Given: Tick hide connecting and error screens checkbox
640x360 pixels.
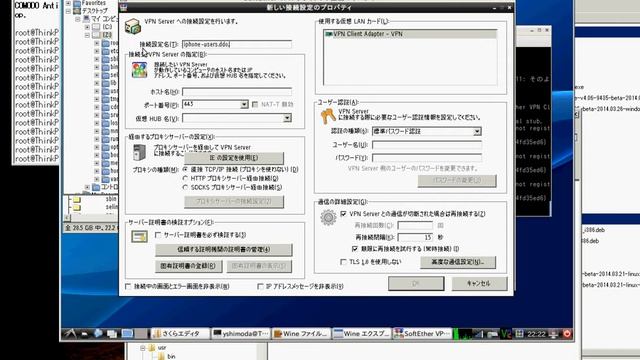Looking at the screenshot, I should tap(128, 286).
